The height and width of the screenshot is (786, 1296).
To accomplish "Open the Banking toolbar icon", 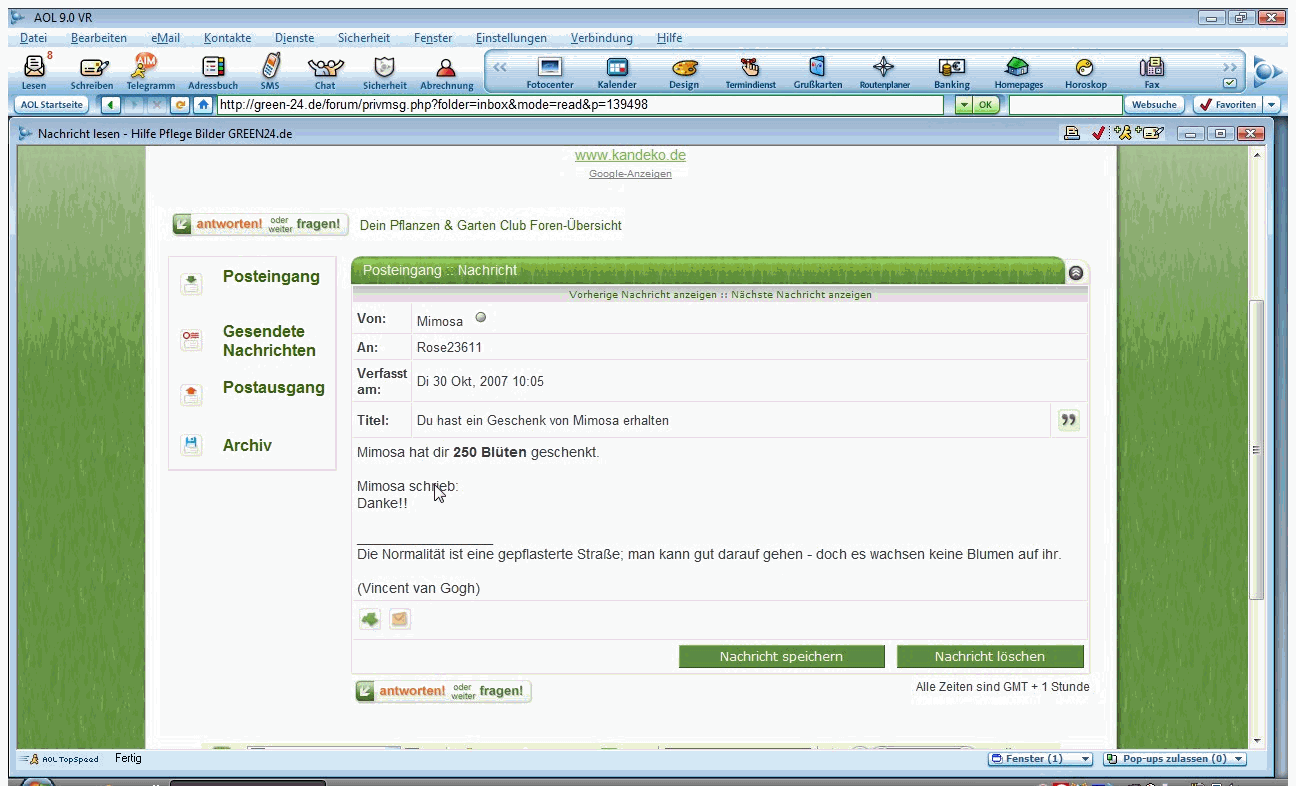I will coord(951,70).
